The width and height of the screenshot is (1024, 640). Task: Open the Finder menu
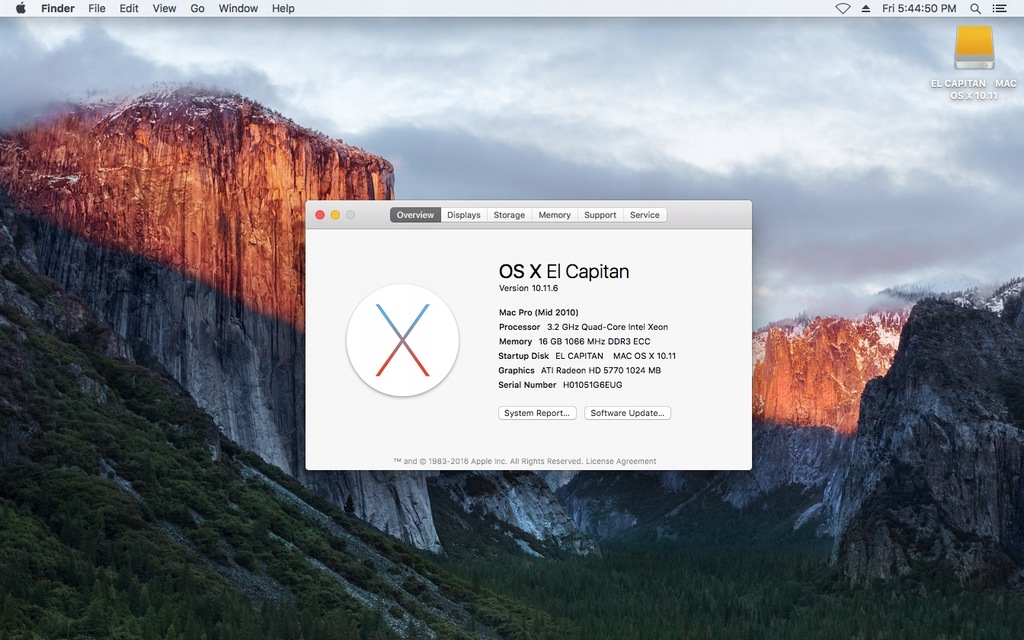tap(58, 8)
